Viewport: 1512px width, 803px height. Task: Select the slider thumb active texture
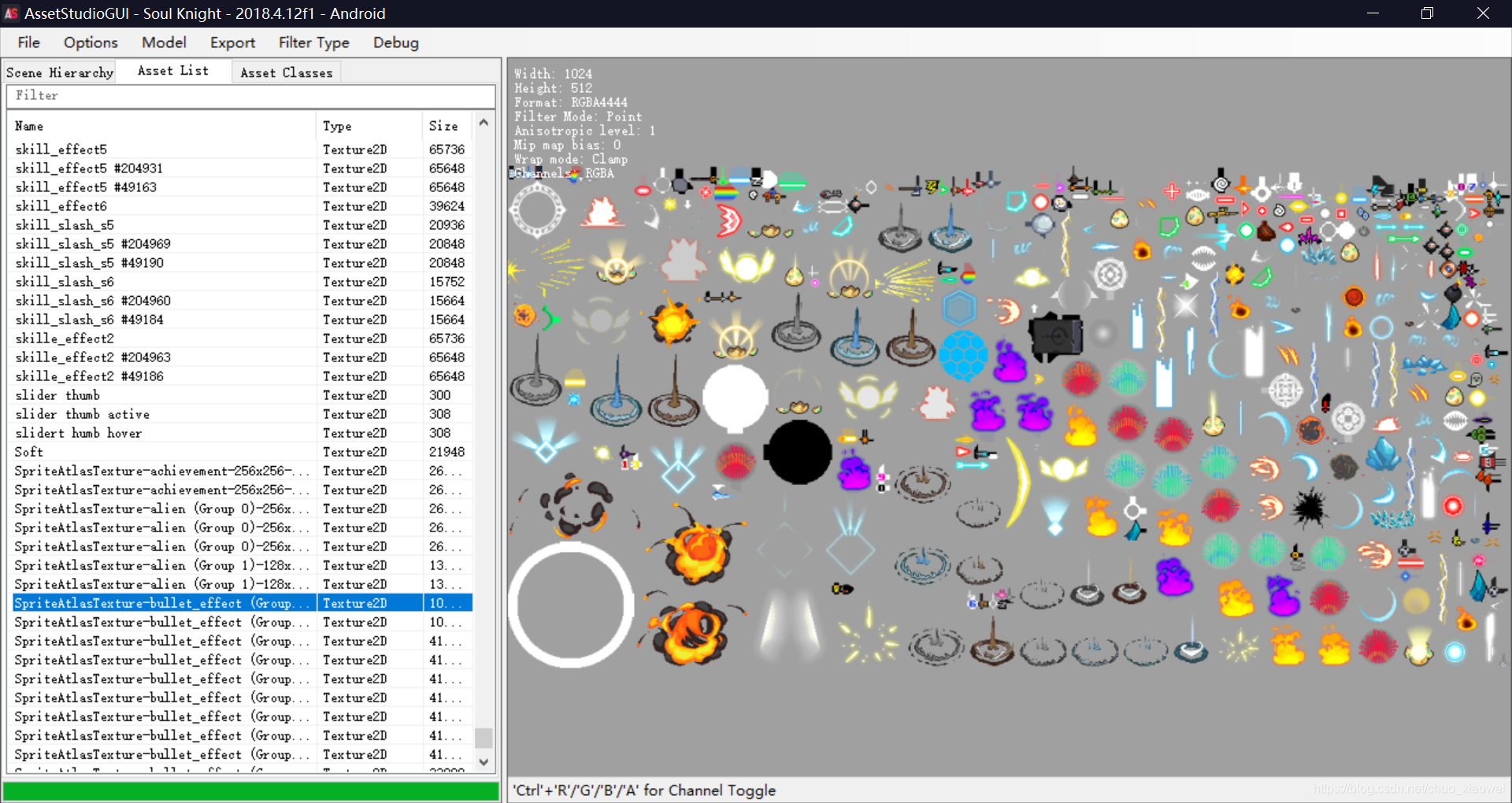(x=243, y=414)
